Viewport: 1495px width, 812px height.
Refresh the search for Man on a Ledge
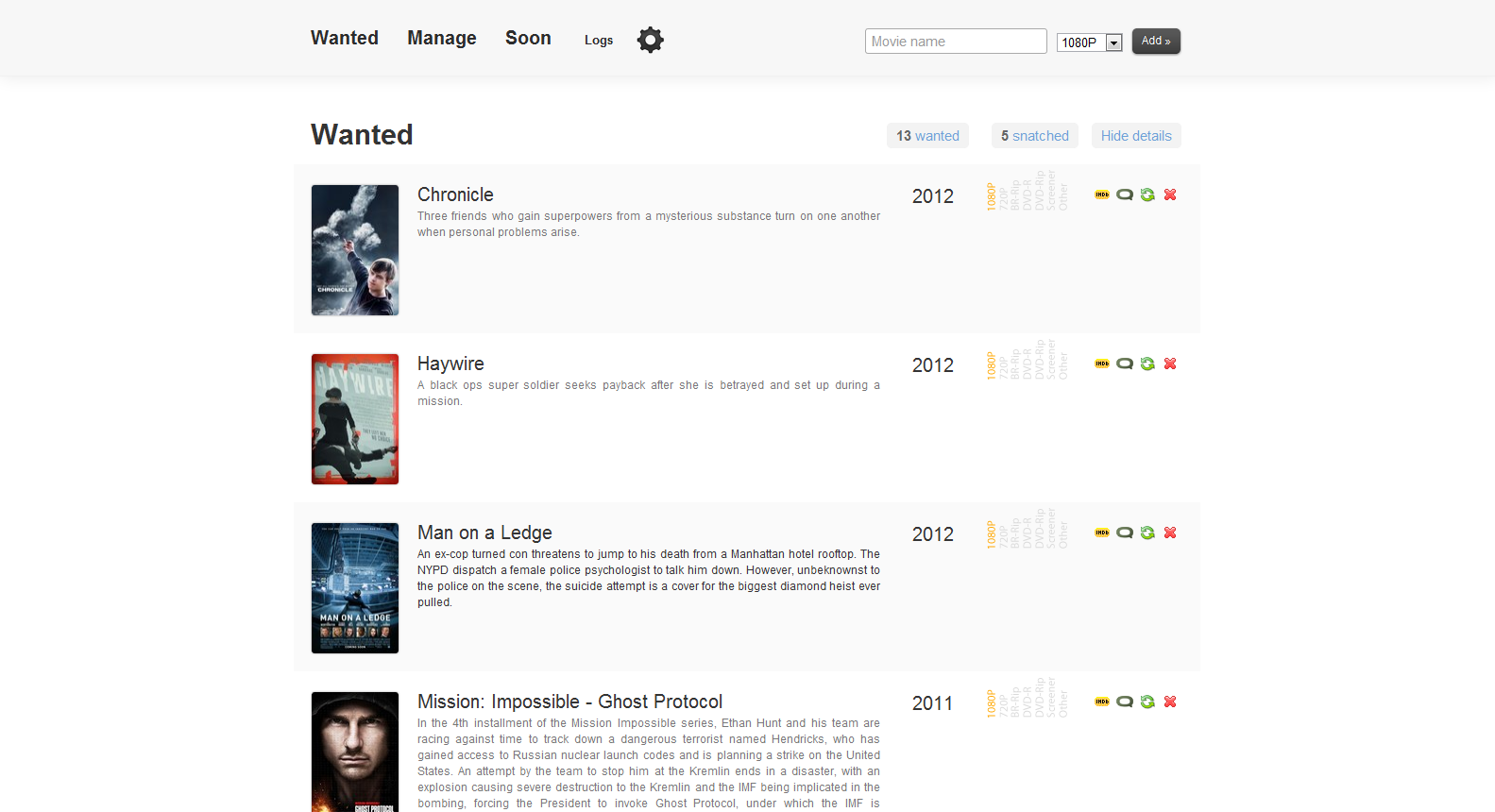[x=1147, y=533]
